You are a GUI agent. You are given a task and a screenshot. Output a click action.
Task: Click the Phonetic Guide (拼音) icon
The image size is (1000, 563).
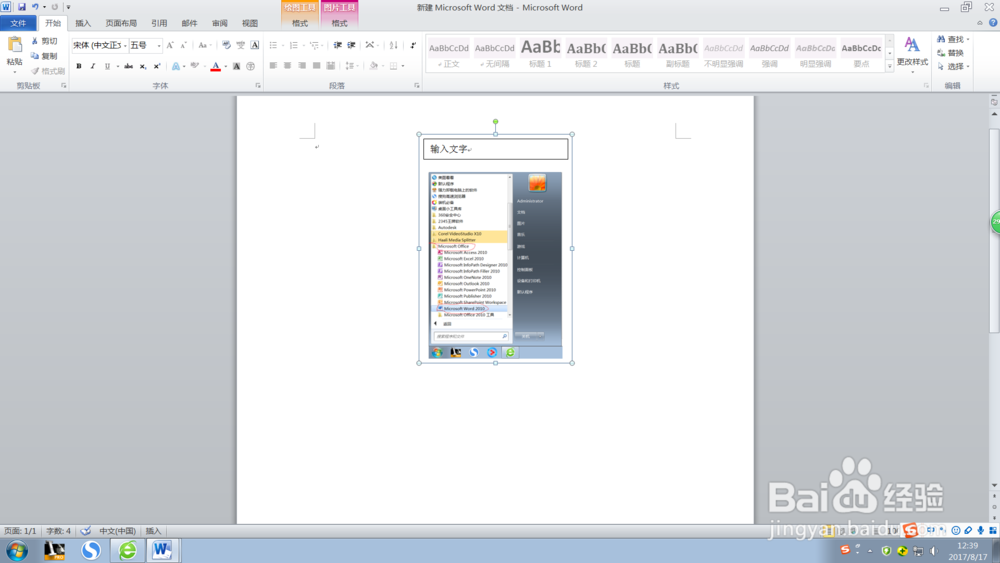click(x=240, y=45)
